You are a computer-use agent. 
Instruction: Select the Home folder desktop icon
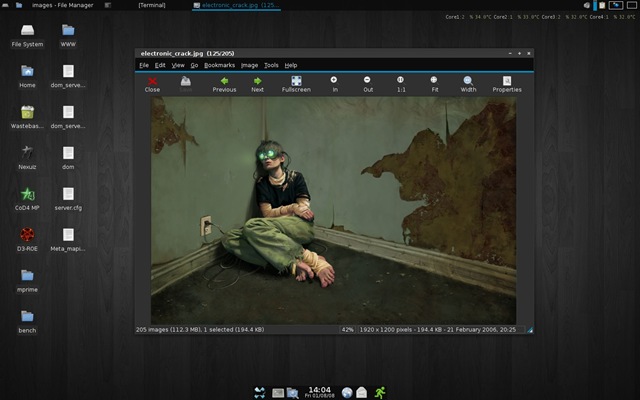point(27,76)
